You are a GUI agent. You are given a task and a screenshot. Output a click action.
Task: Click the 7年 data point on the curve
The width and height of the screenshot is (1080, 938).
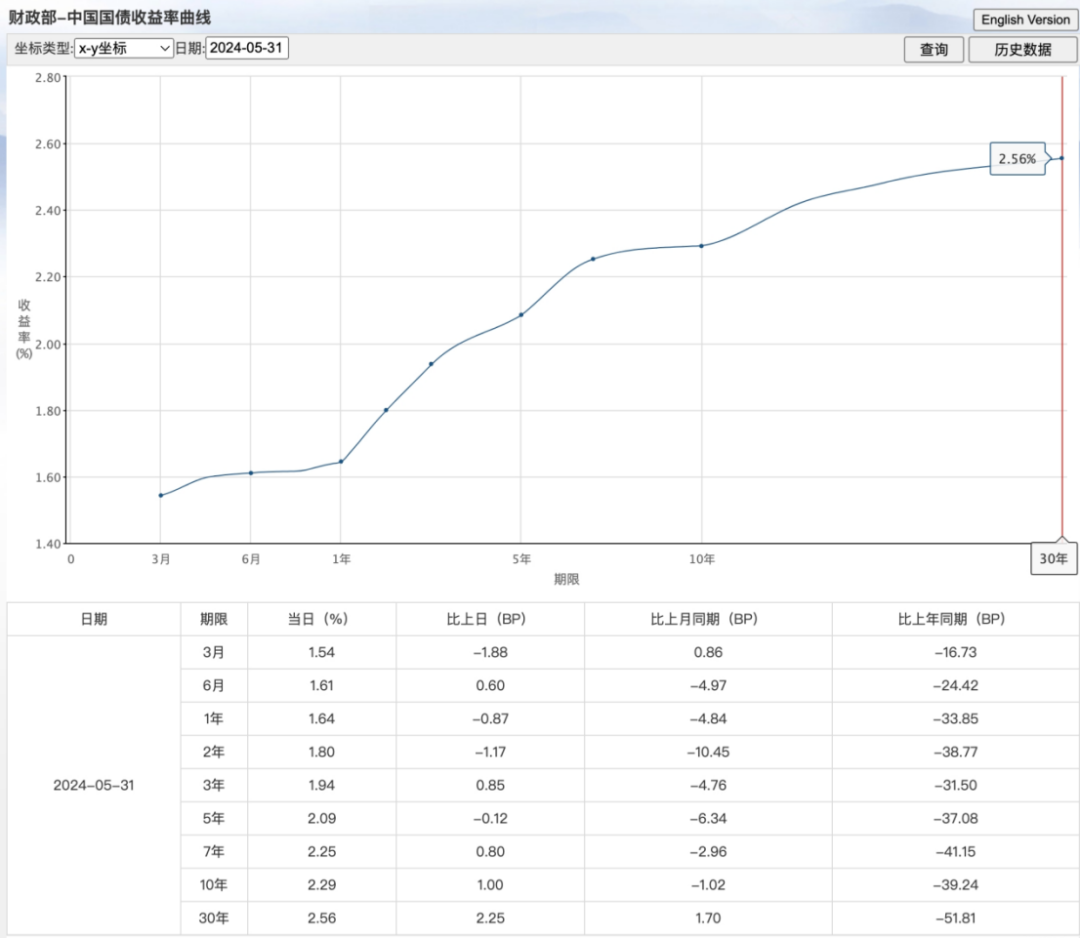click(x=593, y=259)
